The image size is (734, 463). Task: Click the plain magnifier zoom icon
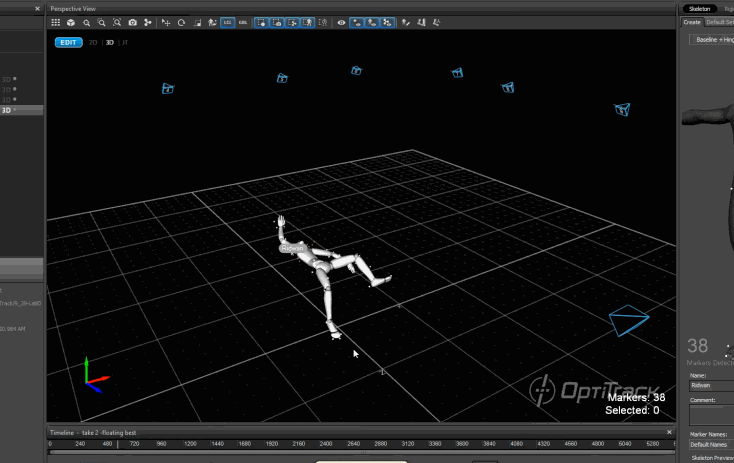(87, 22)
